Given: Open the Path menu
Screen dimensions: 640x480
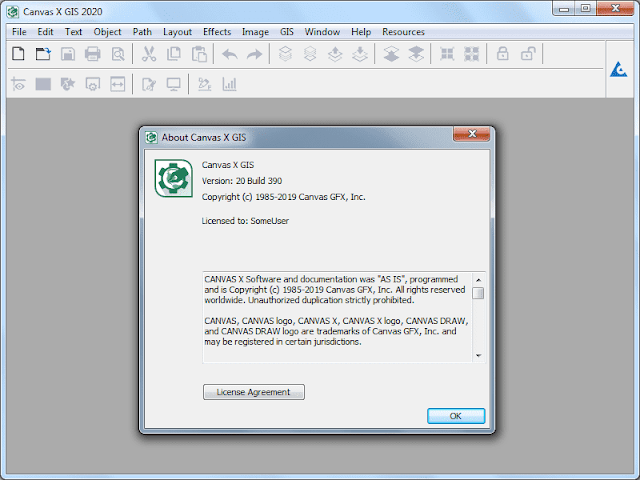Looking at the screenshot, I should (x=142, y=32).
